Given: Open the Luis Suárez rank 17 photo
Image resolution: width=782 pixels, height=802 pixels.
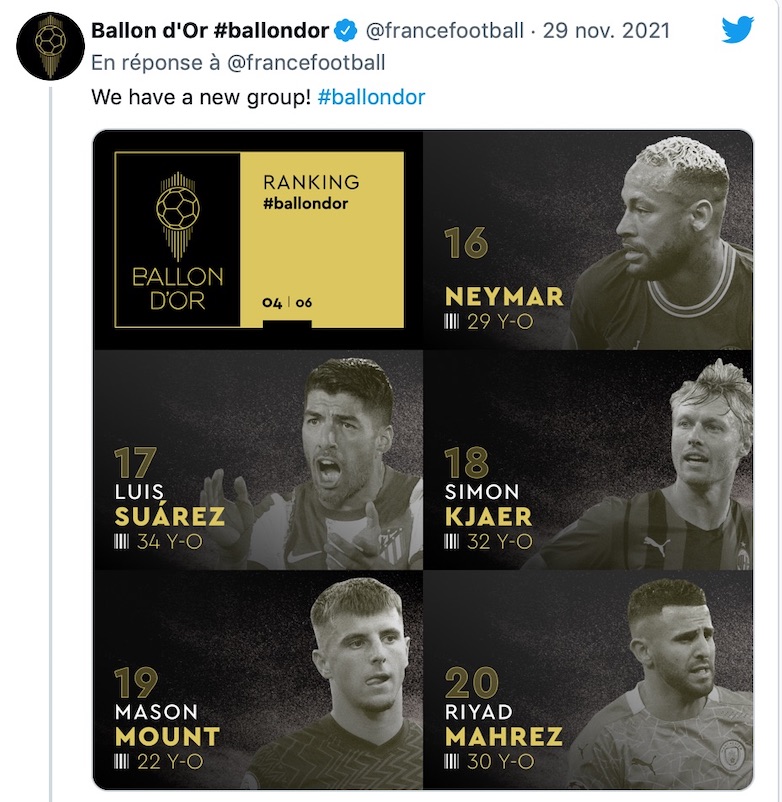Looking at the screenshot, I should 258,460.
